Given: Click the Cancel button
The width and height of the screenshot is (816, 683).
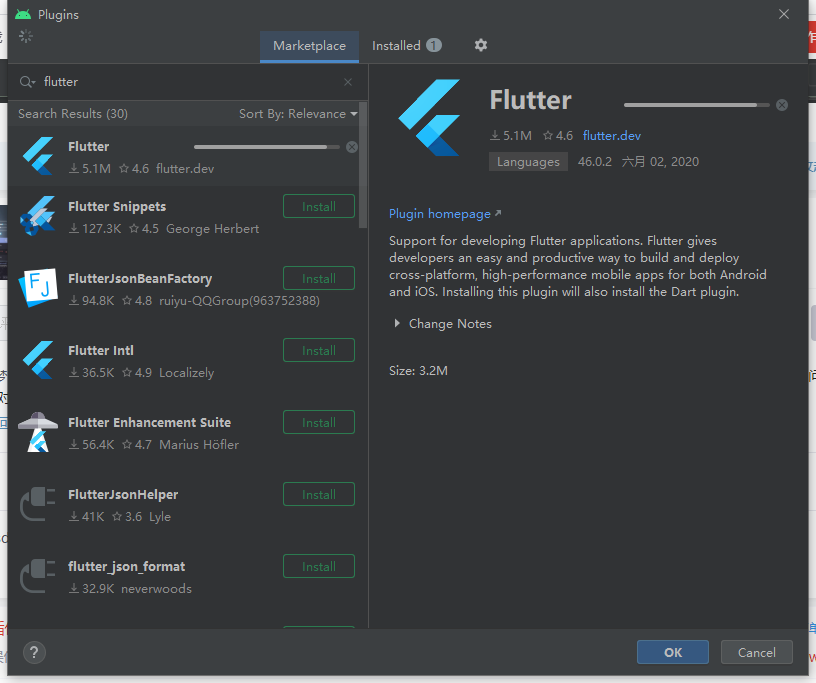Looking at the screenshot, I should 757,652.
